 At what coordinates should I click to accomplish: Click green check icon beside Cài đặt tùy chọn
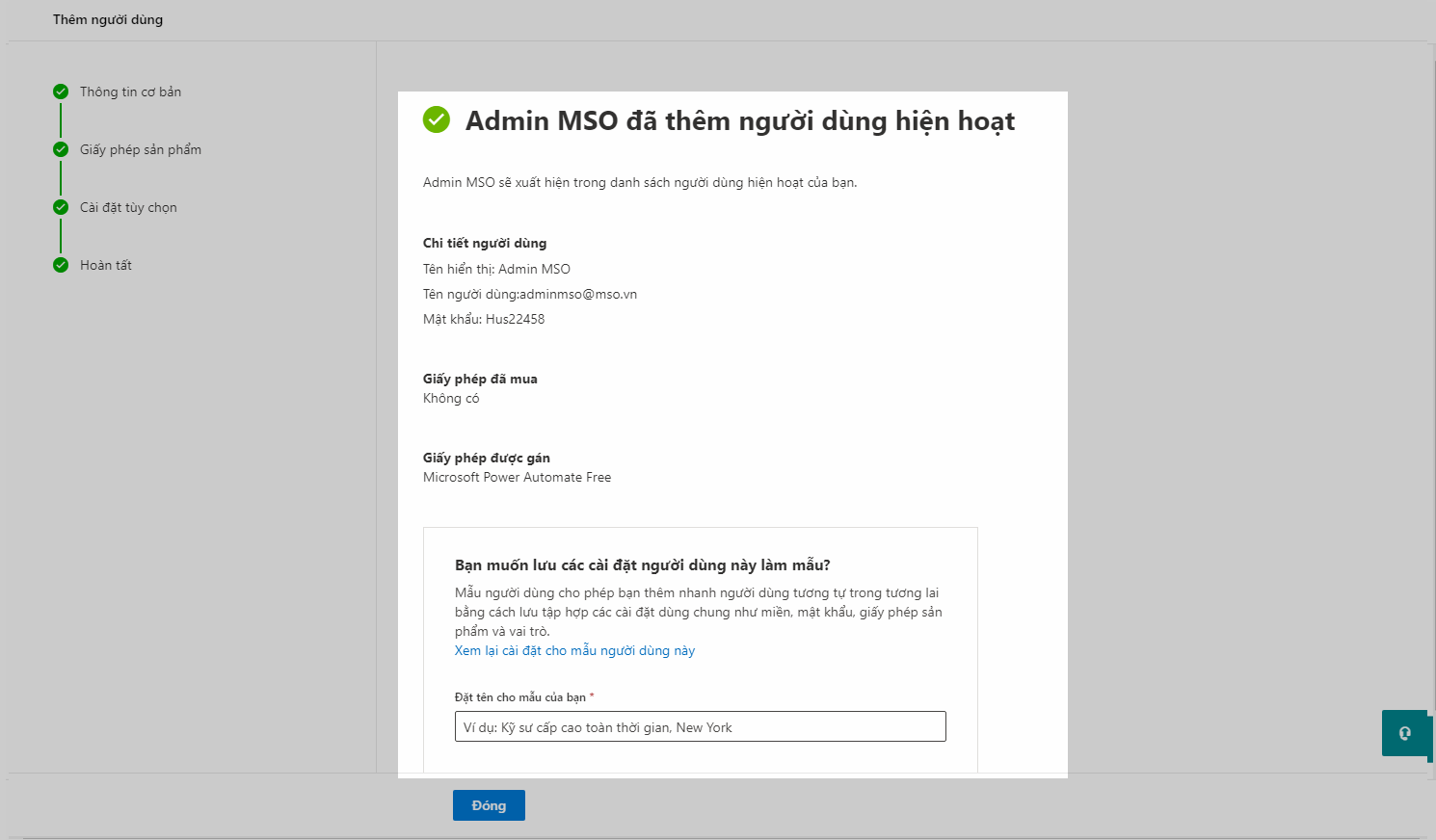click(x=61, y=207)
